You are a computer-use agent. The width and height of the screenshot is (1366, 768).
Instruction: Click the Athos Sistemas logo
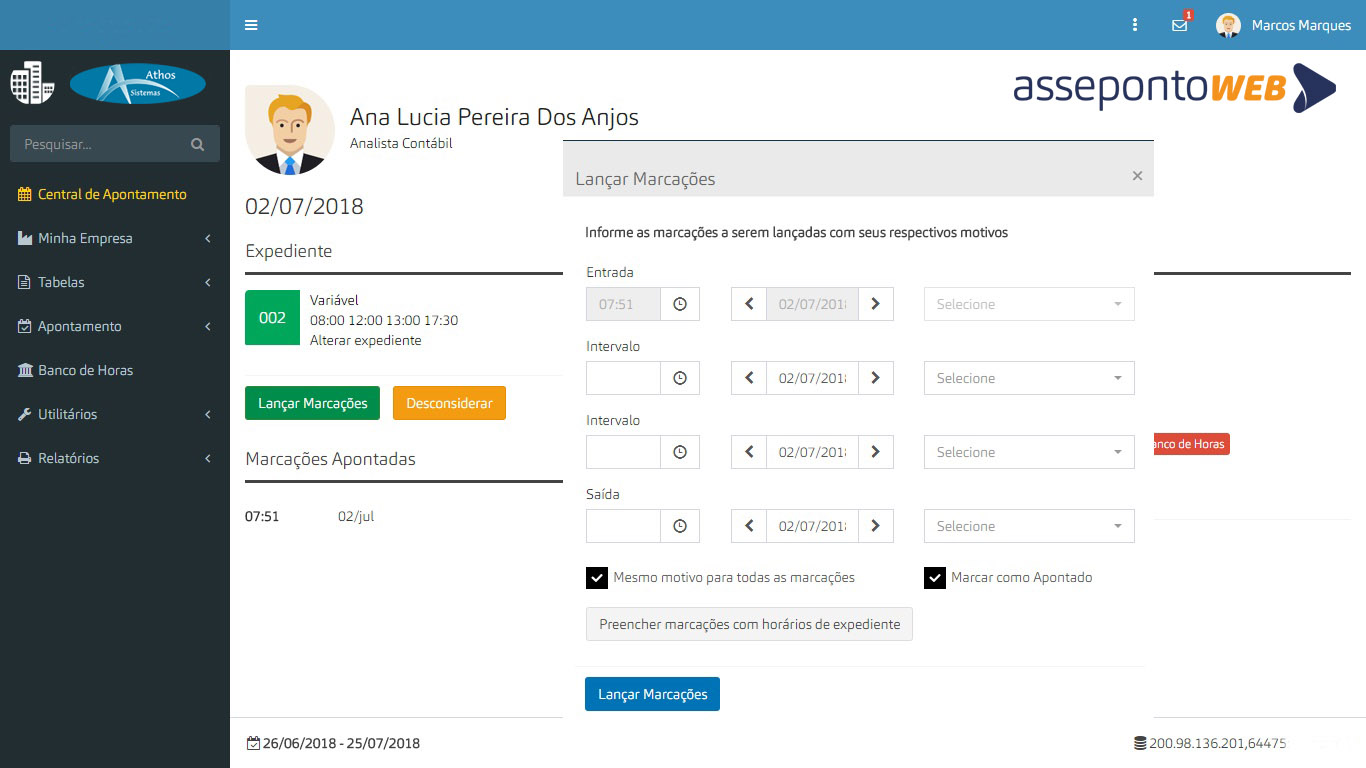pyautogui.click(x=138, y=84)
